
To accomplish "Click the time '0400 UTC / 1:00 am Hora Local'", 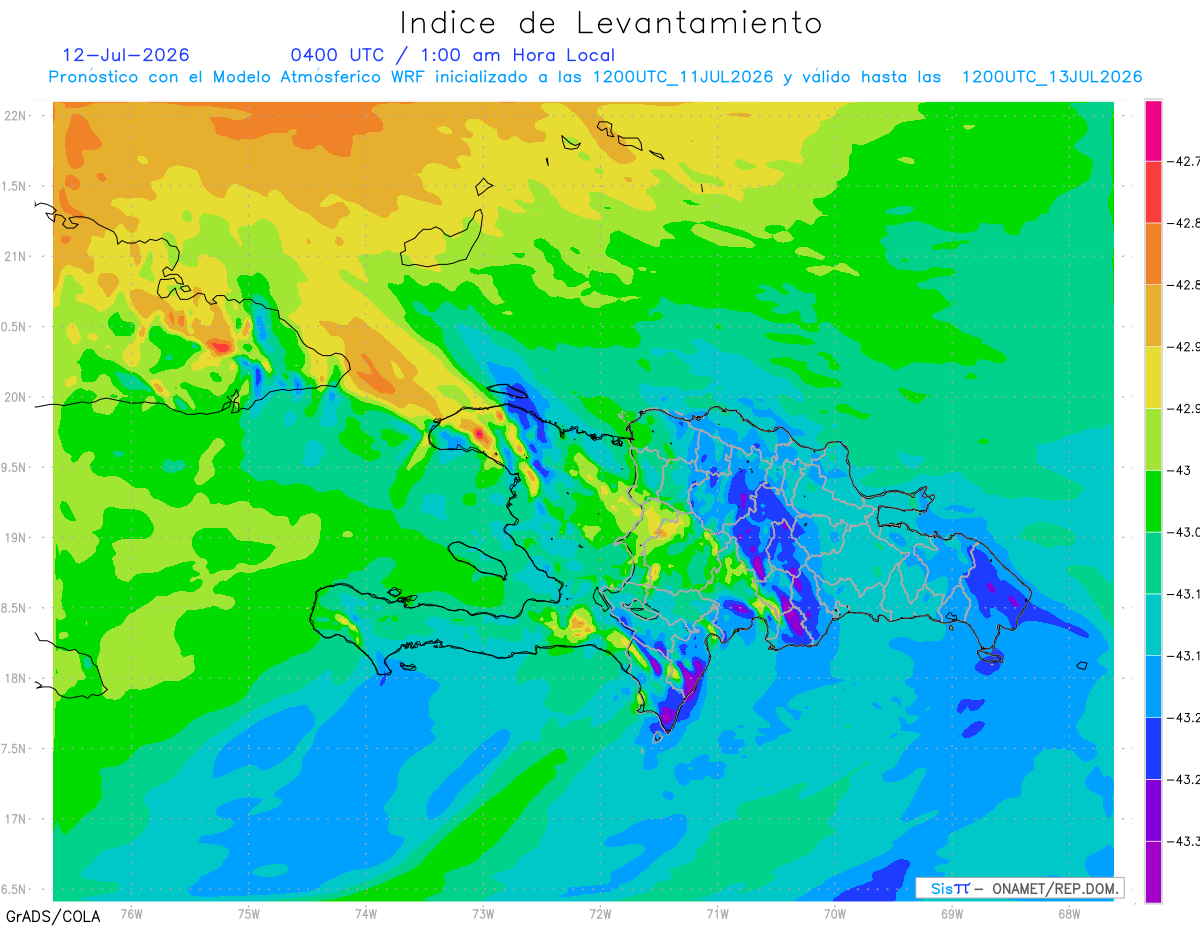I will [x=453, y=55].
